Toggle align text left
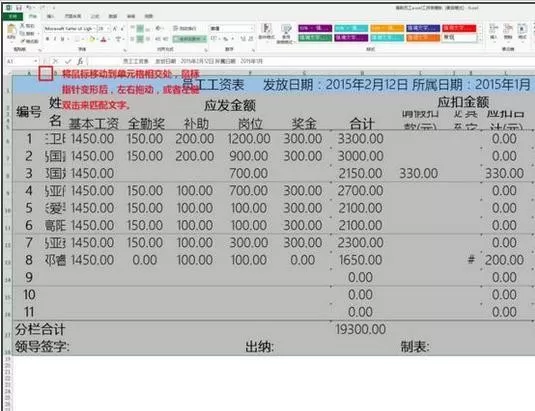Viewport: 535px width, 411px height. coord(132,39)
